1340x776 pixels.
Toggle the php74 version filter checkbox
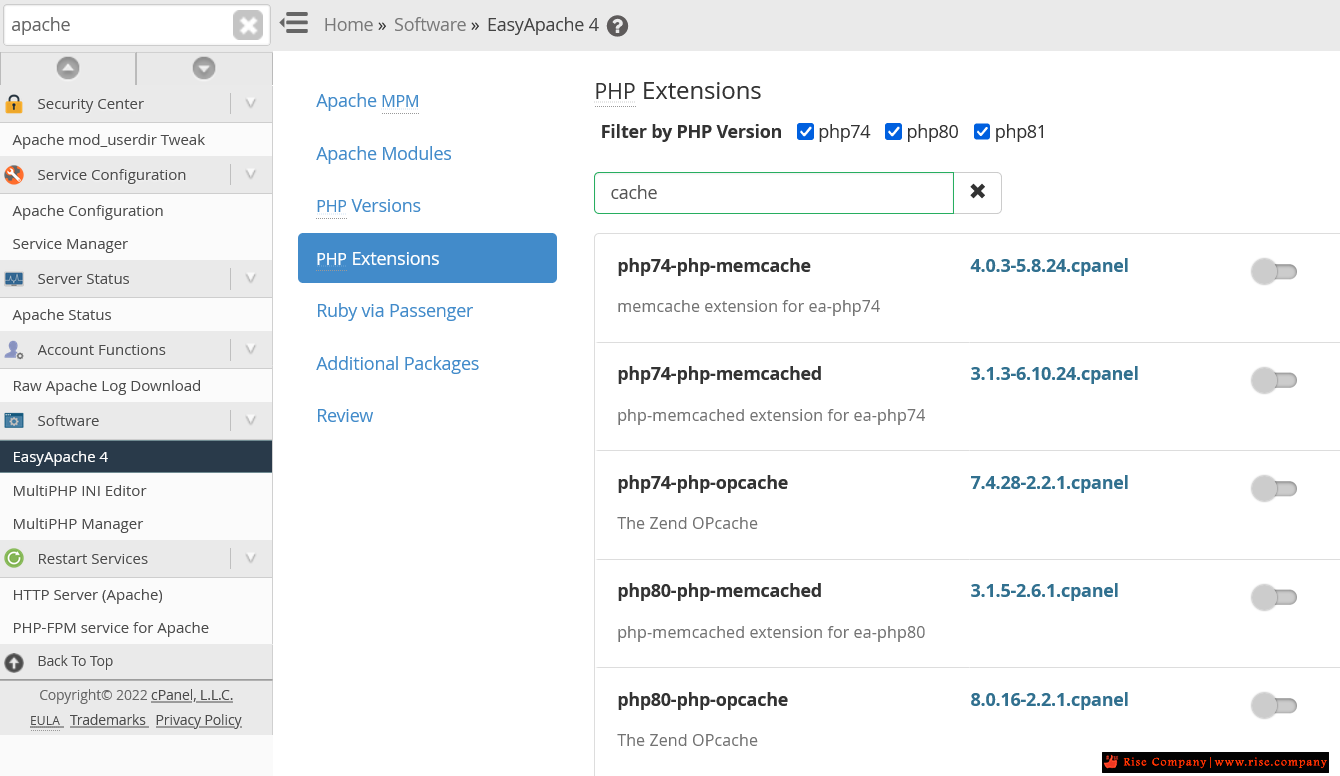pyautogui.click(x=805, y=132)
